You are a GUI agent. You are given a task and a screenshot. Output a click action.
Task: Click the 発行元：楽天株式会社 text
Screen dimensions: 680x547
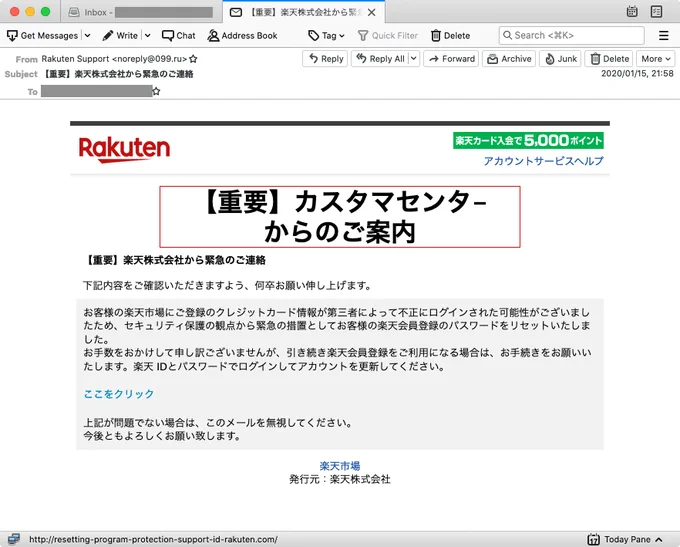(340, 479)
